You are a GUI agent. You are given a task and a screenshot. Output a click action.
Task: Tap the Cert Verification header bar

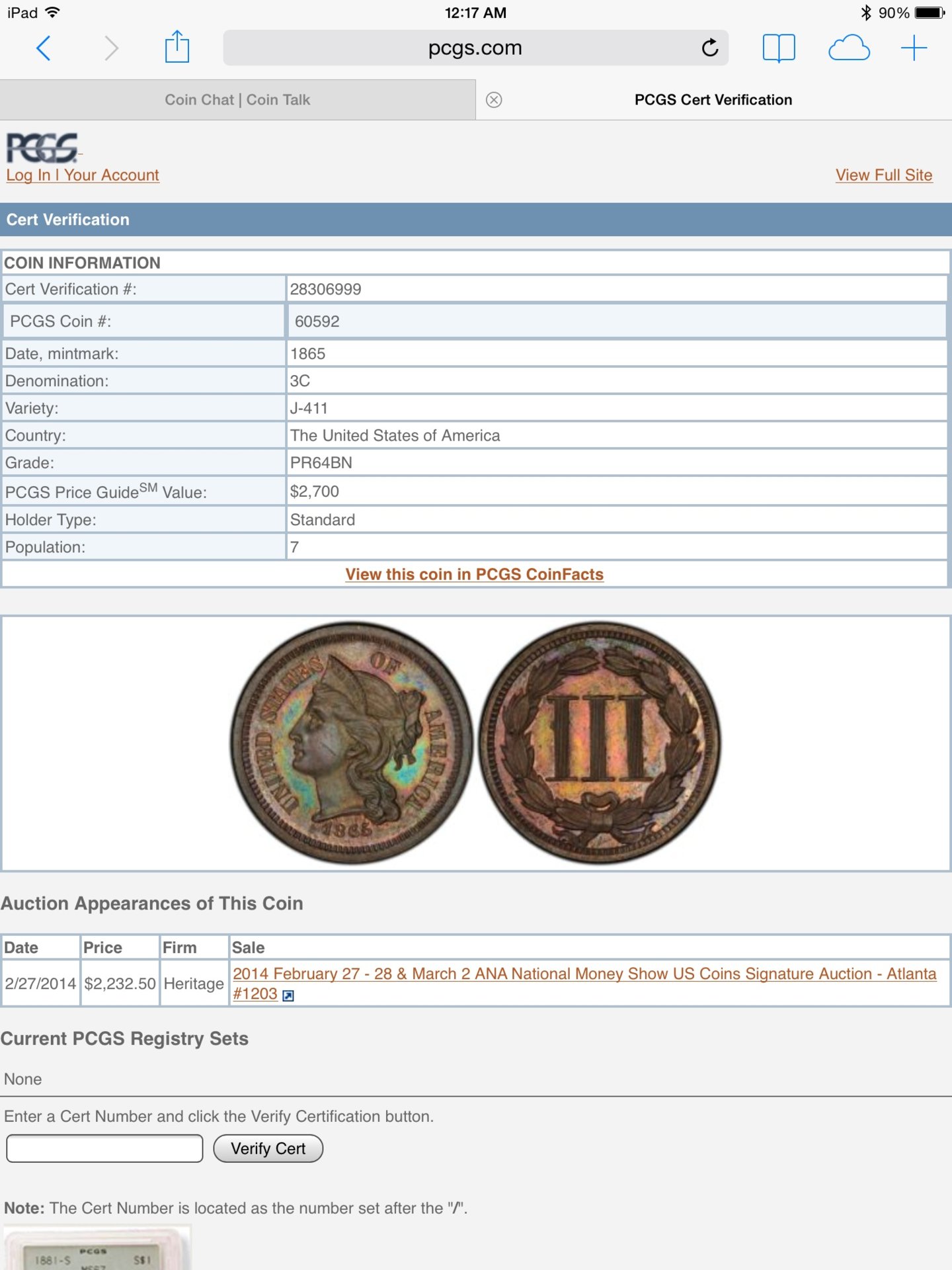click(476, 220)
